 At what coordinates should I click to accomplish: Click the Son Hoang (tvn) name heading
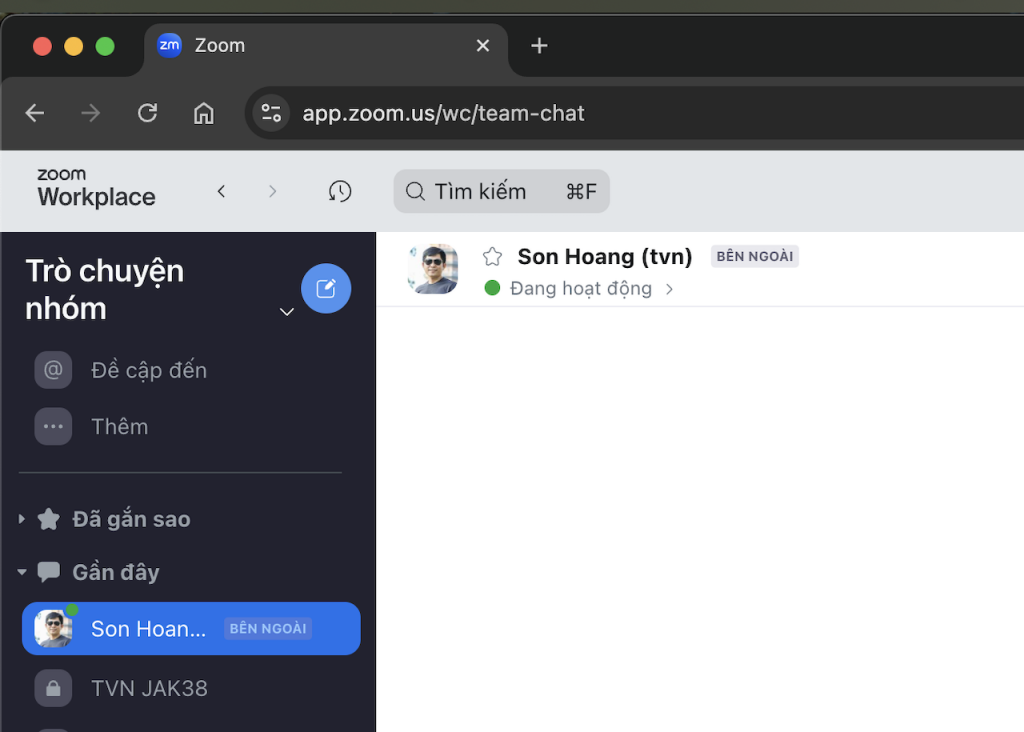click(605, 257)
